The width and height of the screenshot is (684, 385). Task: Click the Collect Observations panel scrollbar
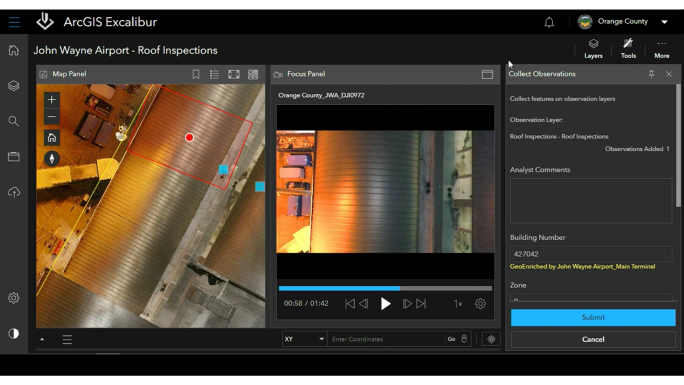pyautogui.click(x=678, y=145)
